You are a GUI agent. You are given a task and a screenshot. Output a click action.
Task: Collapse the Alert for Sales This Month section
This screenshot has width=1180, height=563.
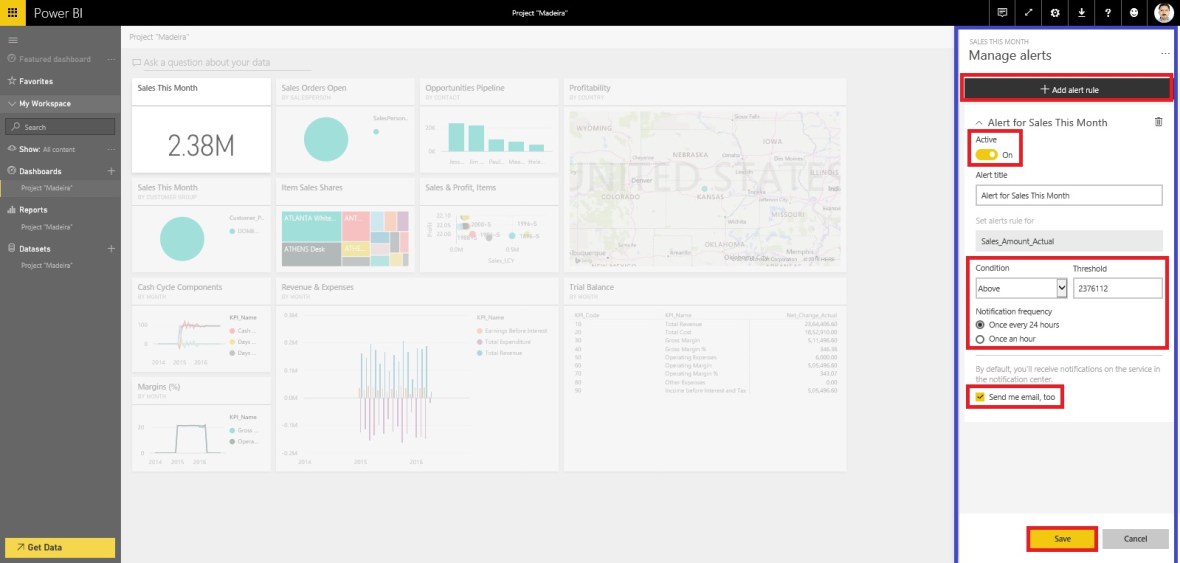tap(979, 123)
